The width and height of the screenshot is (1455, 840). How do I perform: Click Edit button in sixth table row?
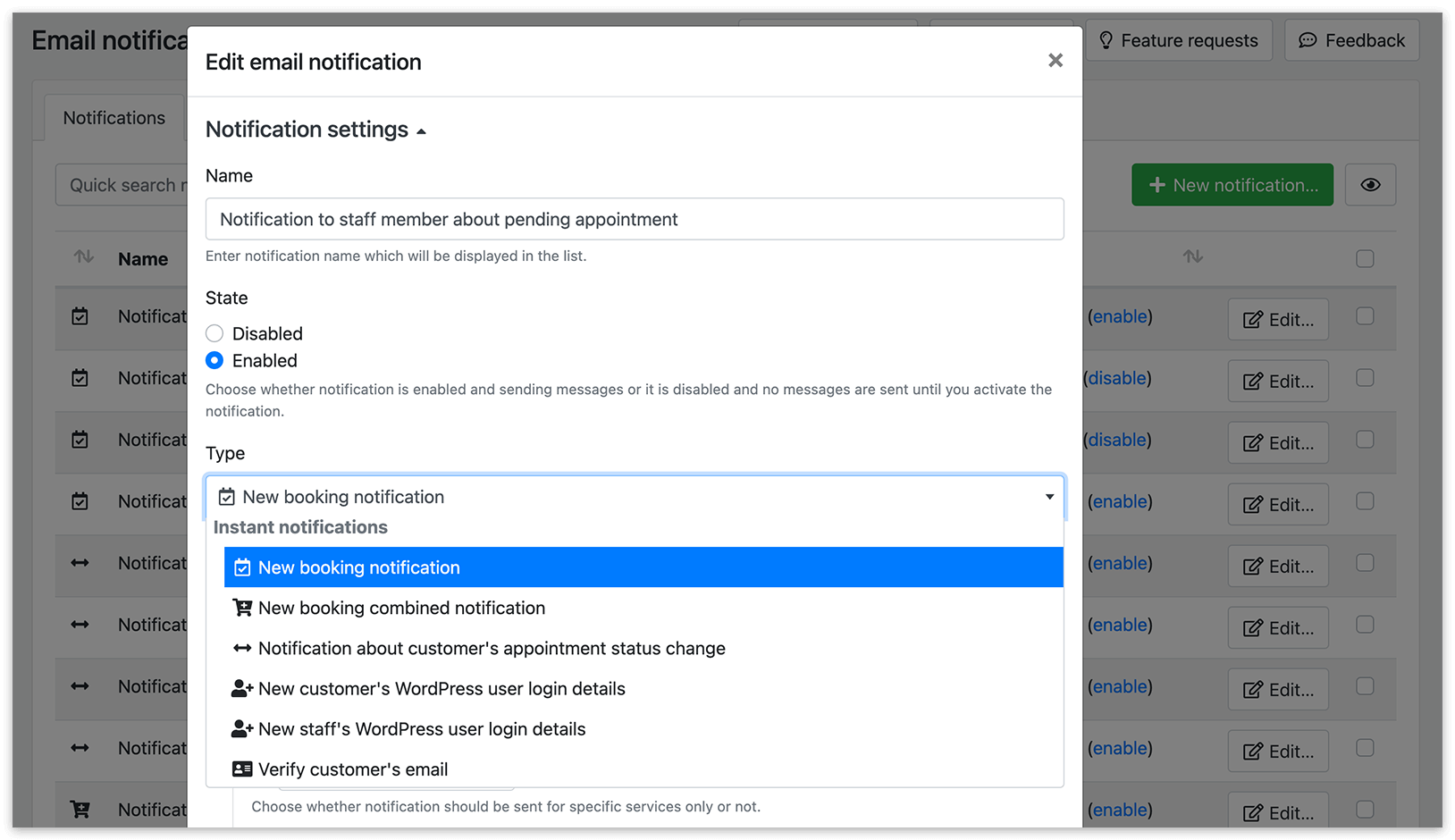1278,627
